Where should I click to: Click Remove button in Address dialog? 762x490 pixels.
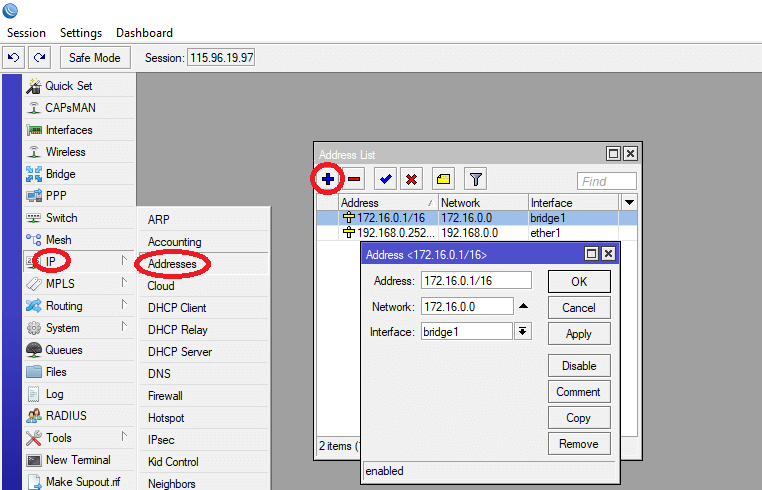pyautogui.click(x=579, y=444)
